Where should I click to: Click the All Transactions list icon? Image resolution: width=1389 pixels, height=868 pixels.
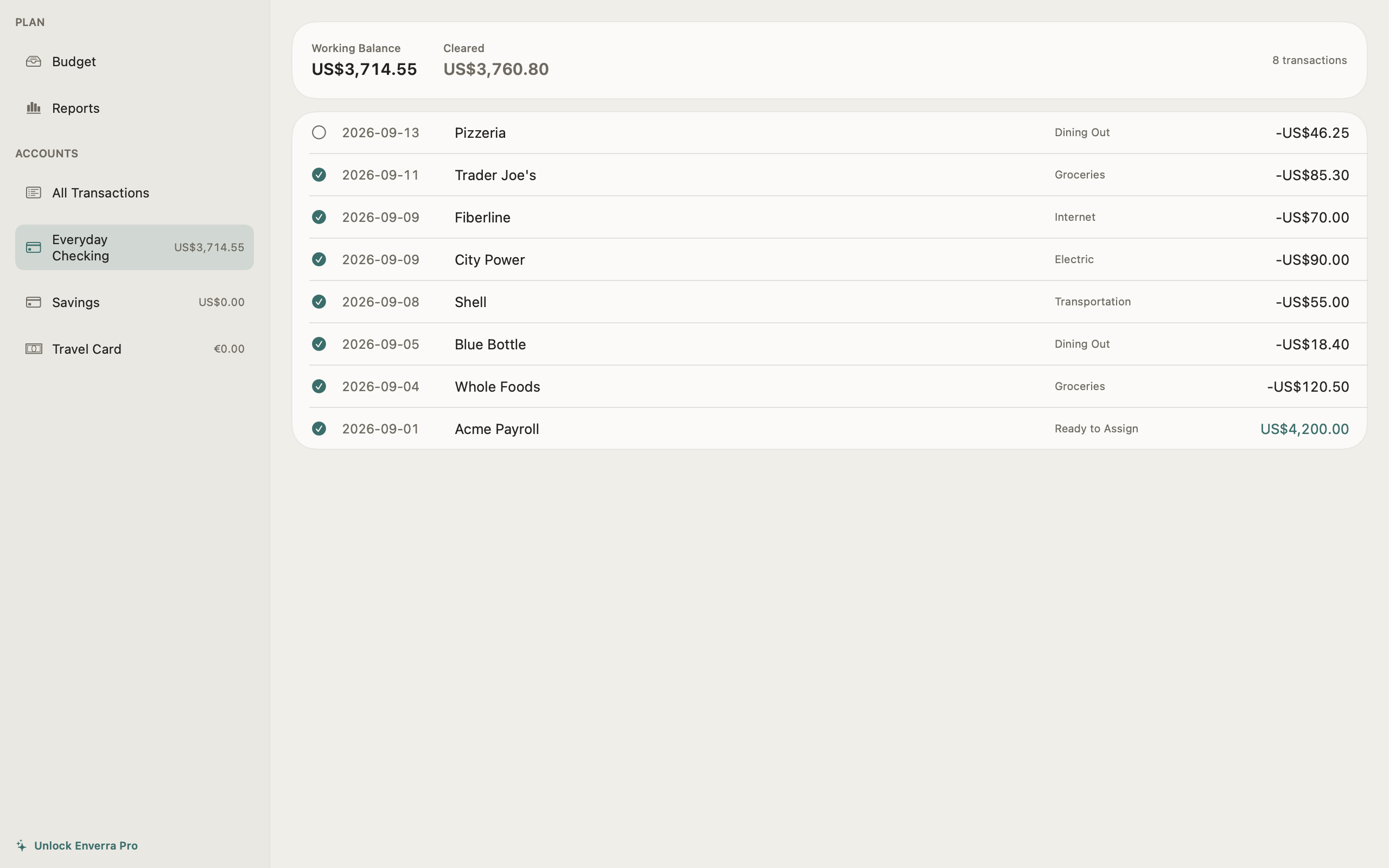[x=33, y=193]
